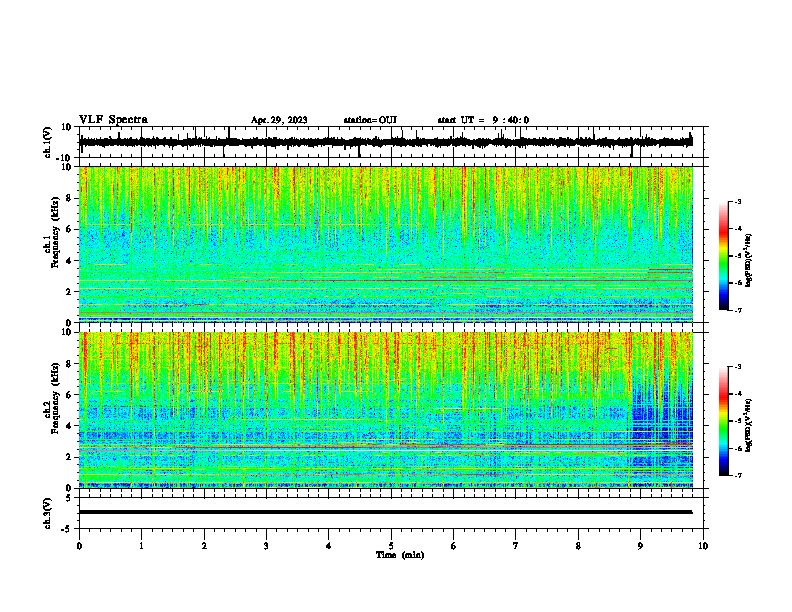Click the ch.1 voltage waveform trace
Screen dimensions: 792x612
tap(385, 142)
